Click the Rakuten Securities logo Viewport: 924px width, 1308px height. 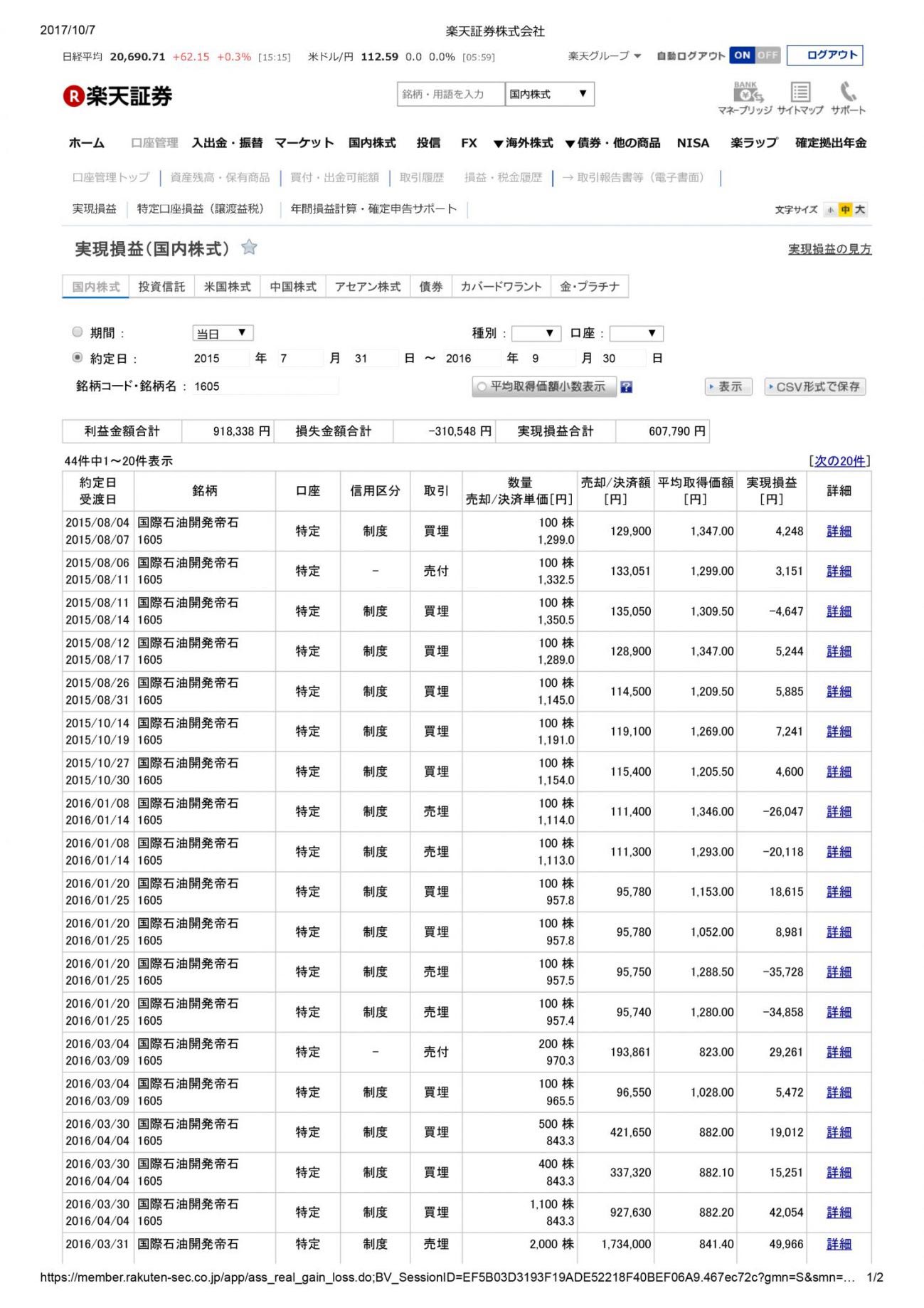click(118, 96)
